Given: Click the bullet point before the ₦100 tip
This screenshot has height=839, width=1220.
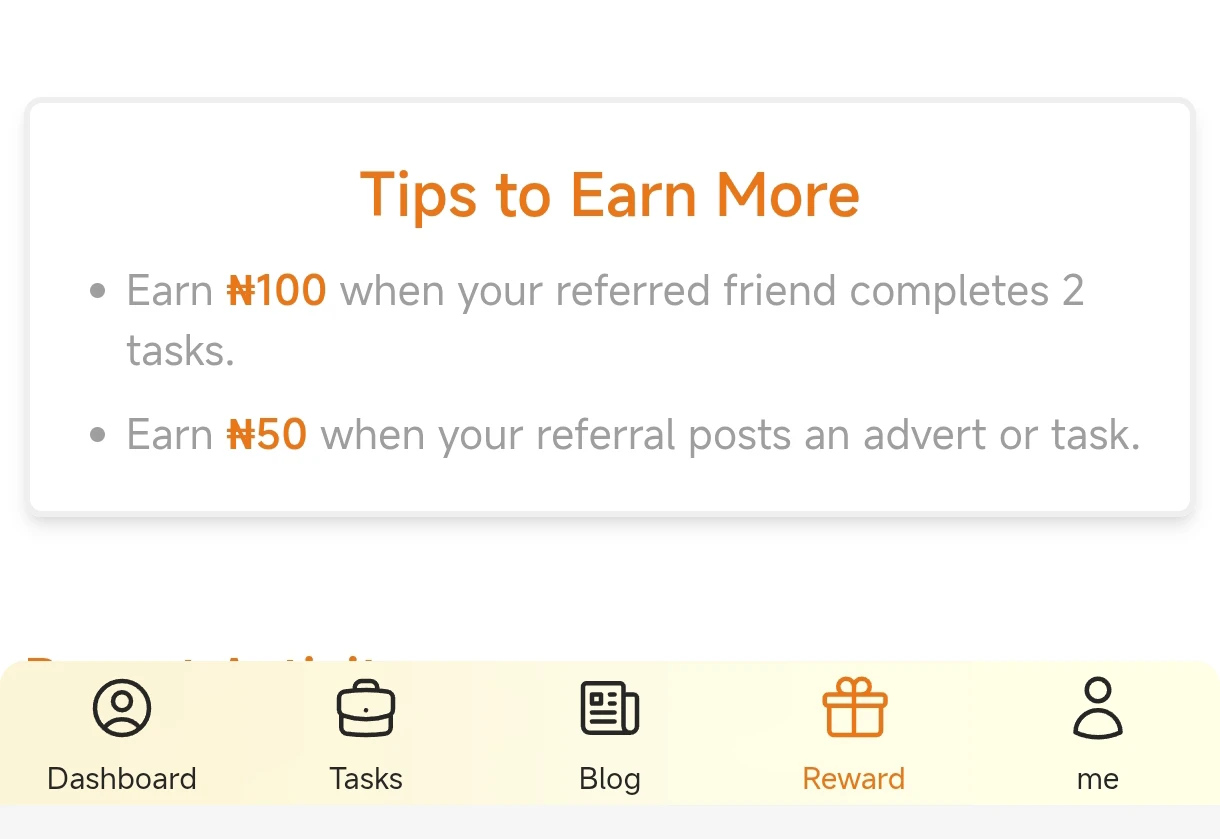Looking at the screenshot, I should coord(98,292).
